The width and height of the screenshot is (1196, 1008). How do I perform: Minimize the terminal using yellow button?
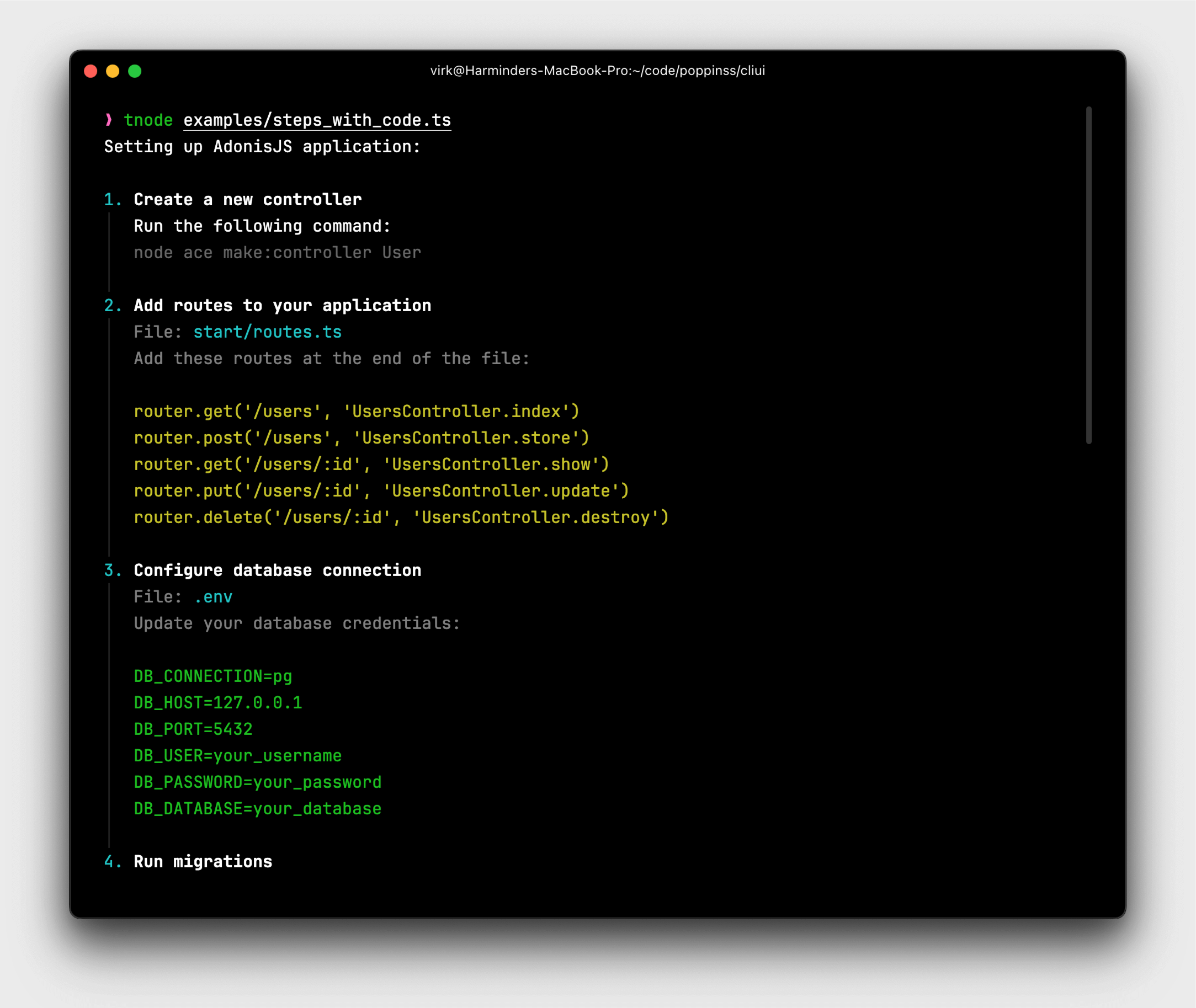tap(113, 71)
